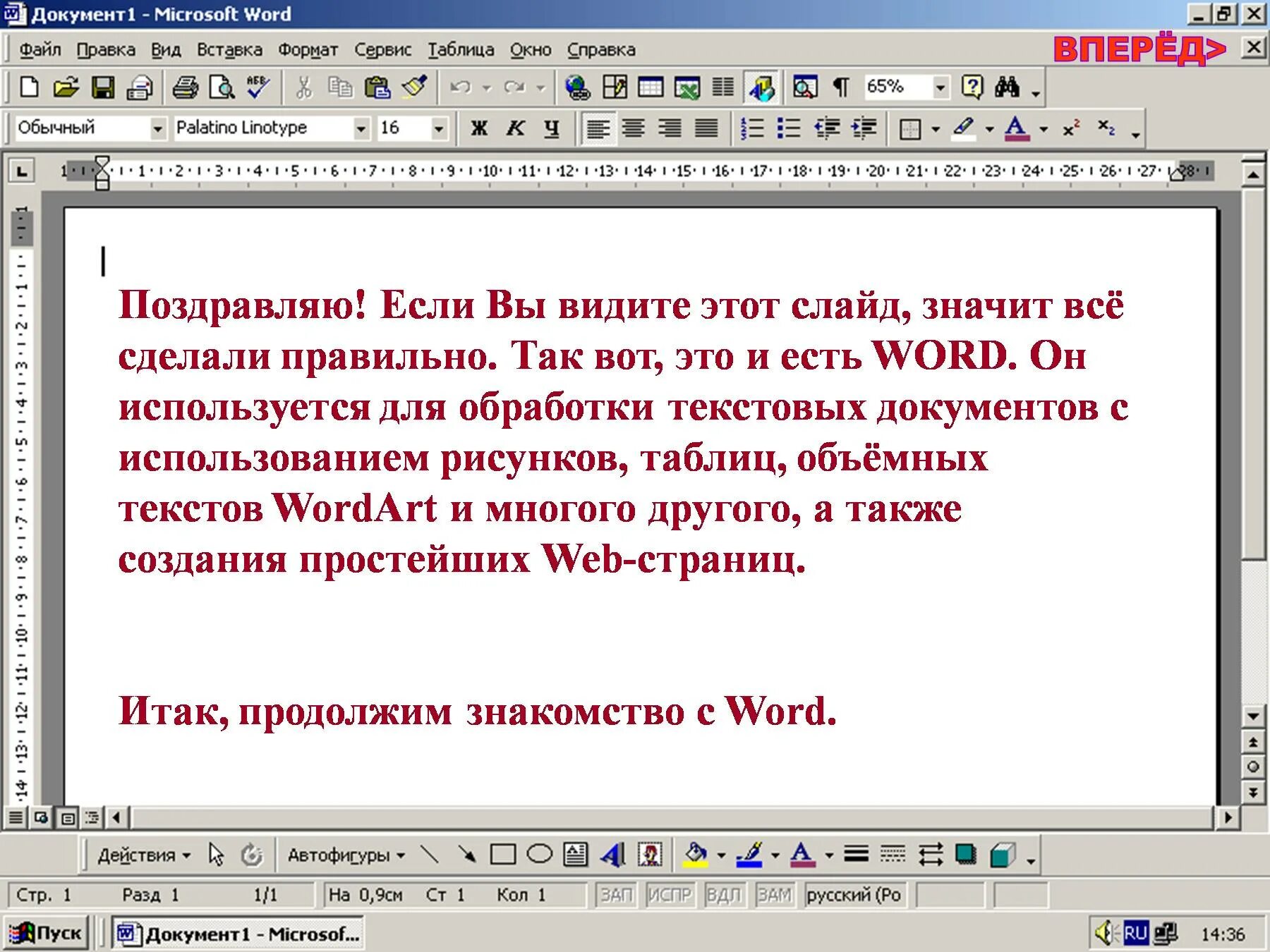Viewport: 1270px width, 952px height.
Task: Toggle underline Ч formatting
Action: point(552,128)
